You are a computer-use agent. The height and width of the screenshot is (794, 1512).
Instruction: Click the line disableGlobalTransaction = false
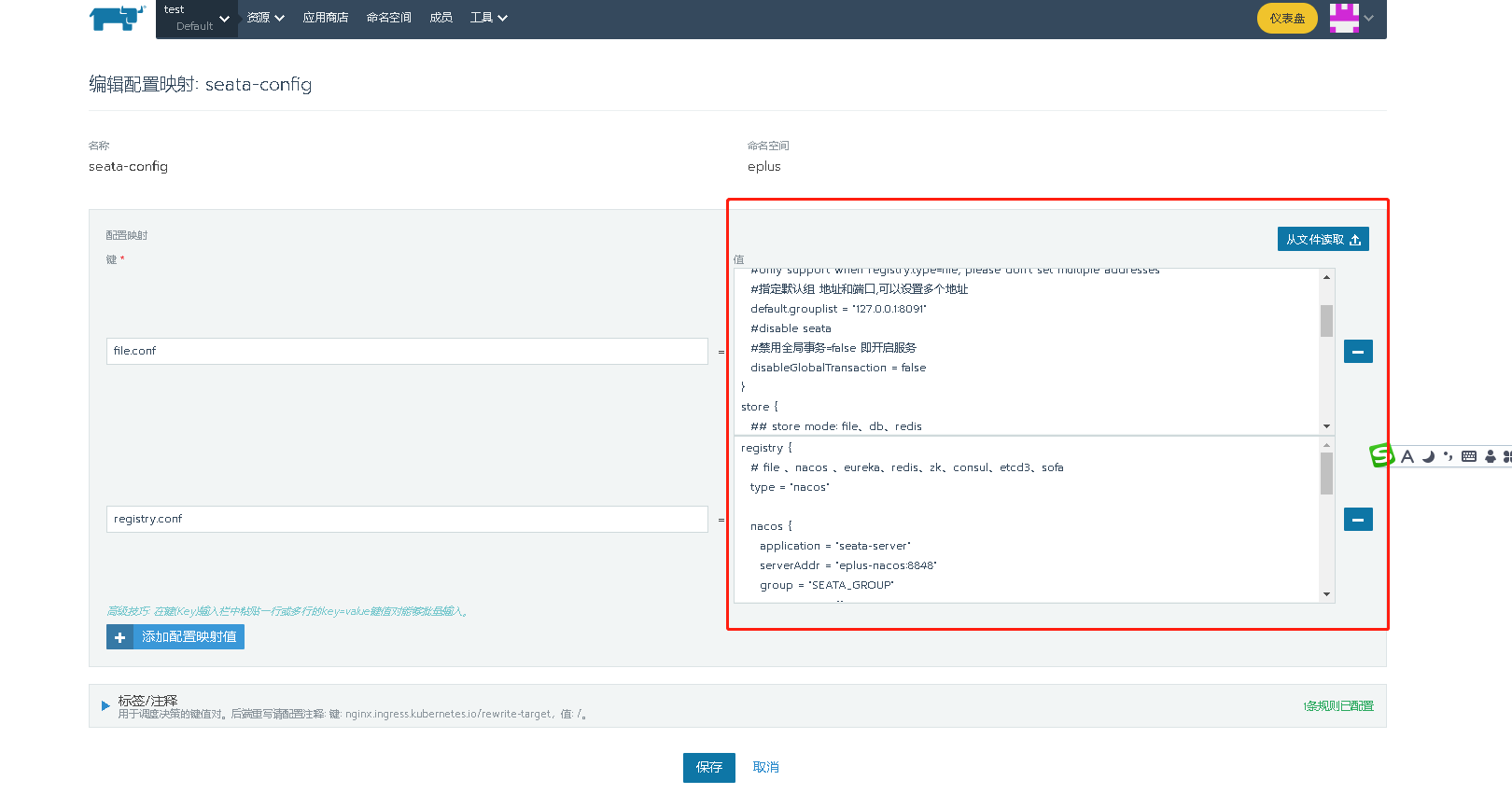point(838,368)
